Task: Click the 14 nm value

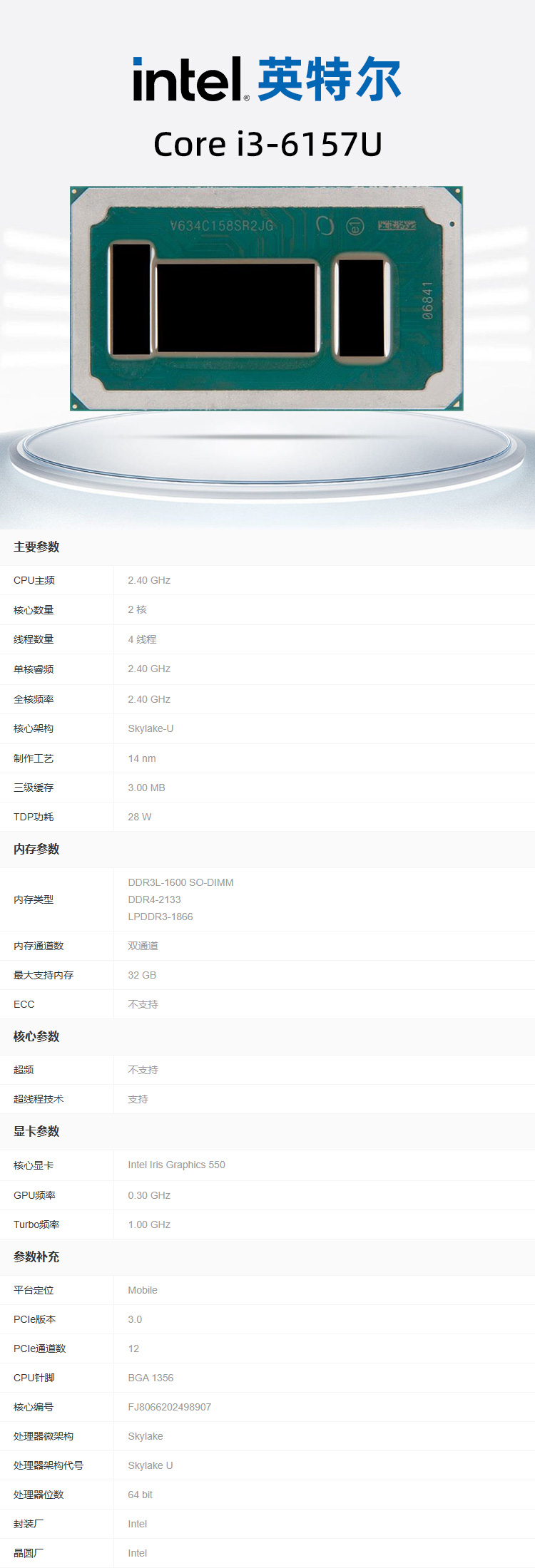Action: [x=142, y=758]
